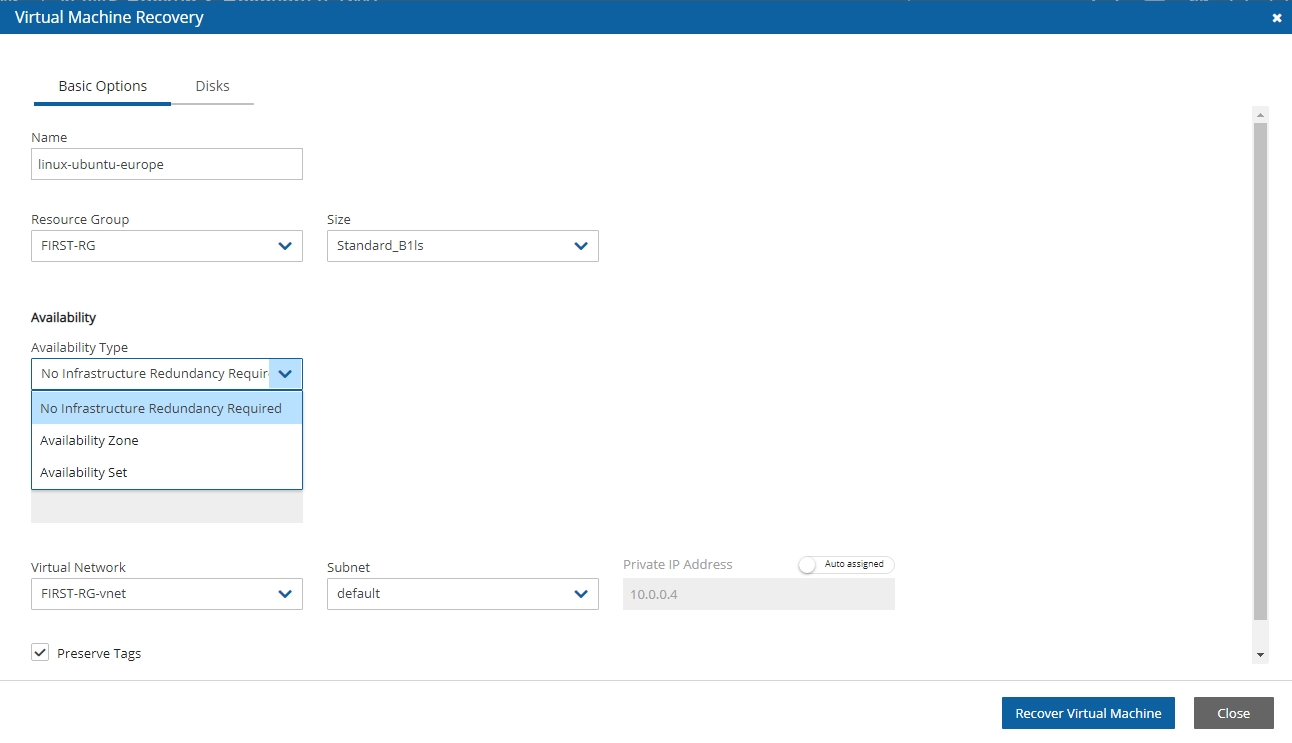Screen dimensions: 1292x743
Task: Switch to the Disks tab
Action: [212, 86]
